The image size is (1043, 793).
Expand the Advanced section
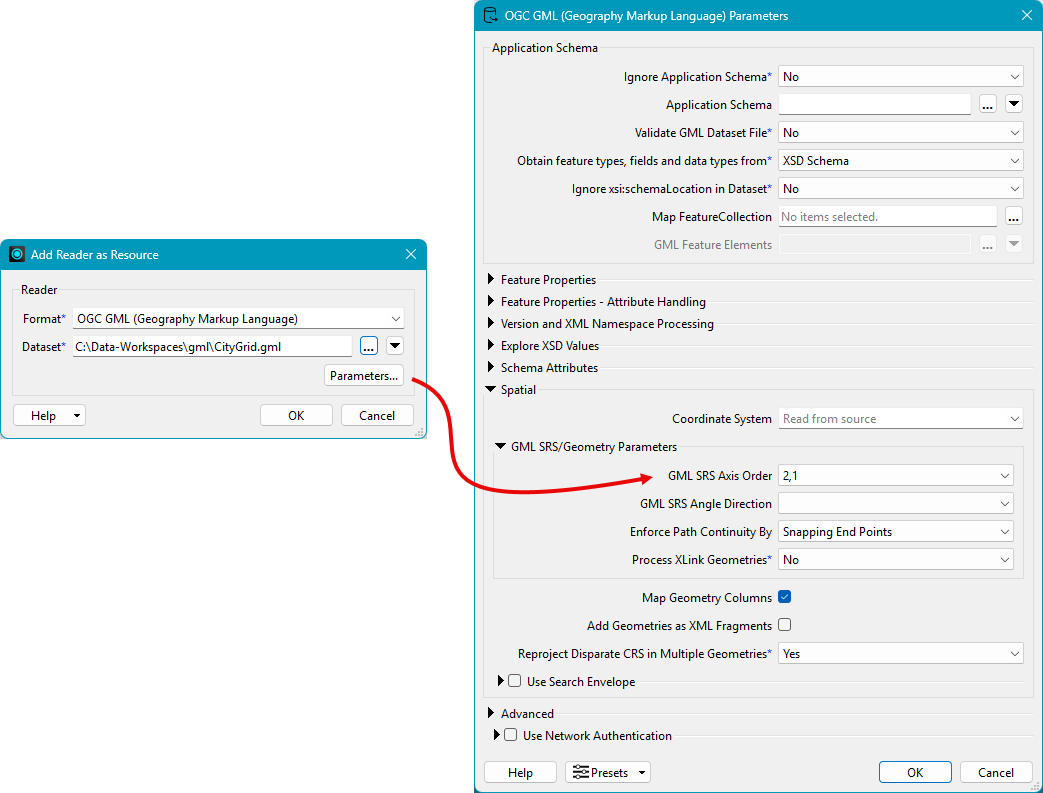coord(491,713)
